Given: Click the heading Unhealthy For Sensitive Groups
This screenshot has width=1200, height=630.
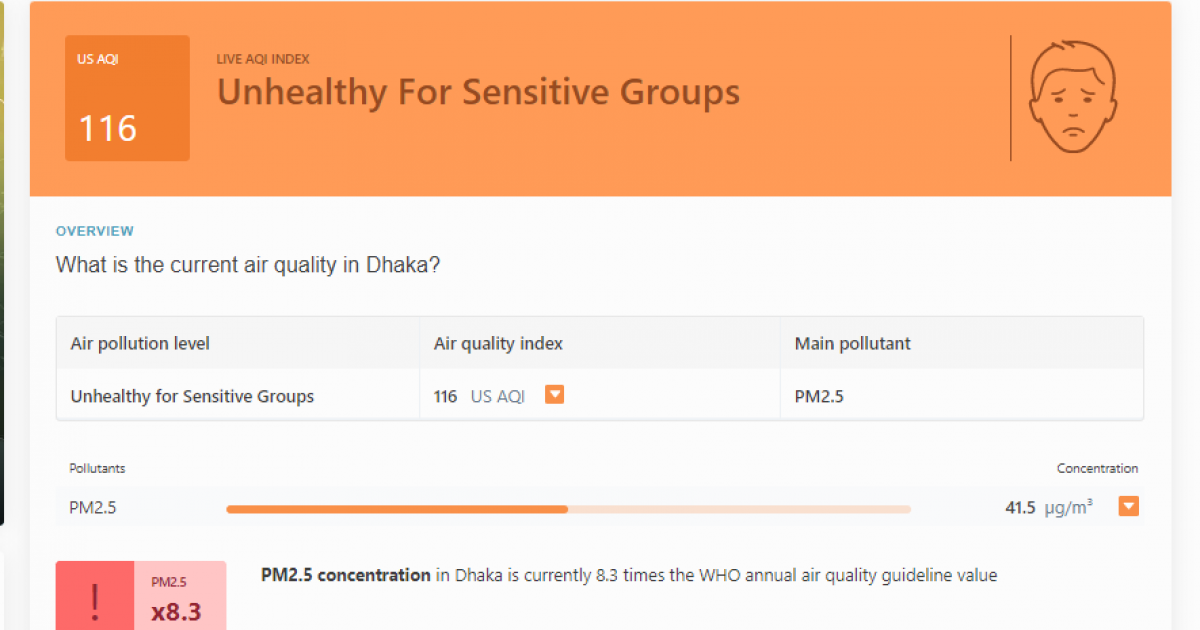Looking at the screenshot, I should 478,92.
